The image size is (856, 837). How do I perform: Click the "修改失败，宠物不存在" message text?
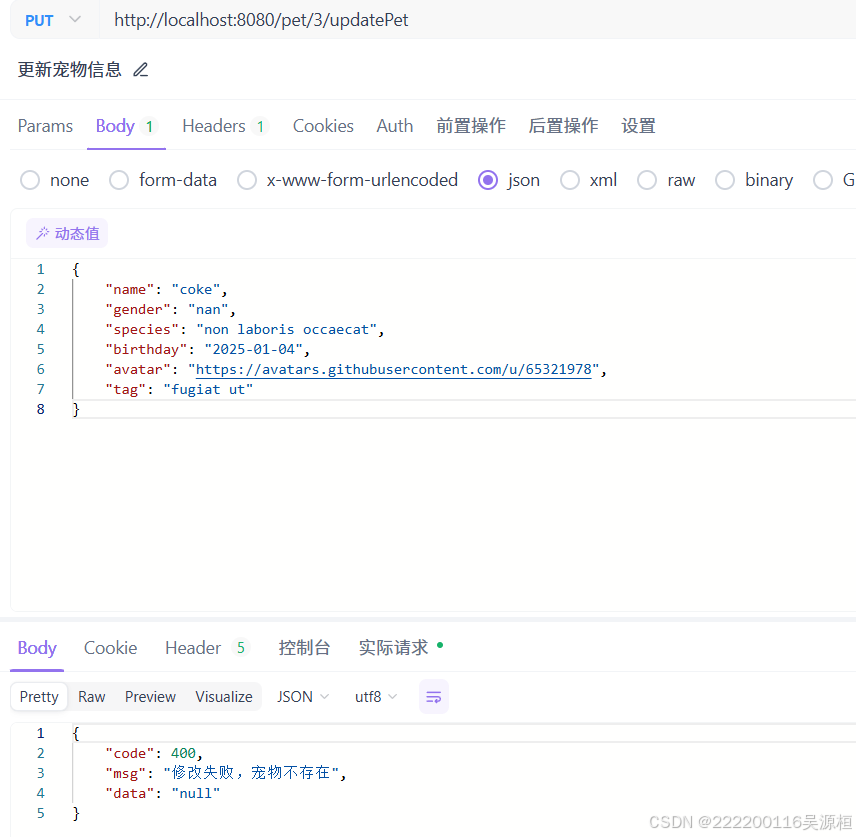point(251,773)
